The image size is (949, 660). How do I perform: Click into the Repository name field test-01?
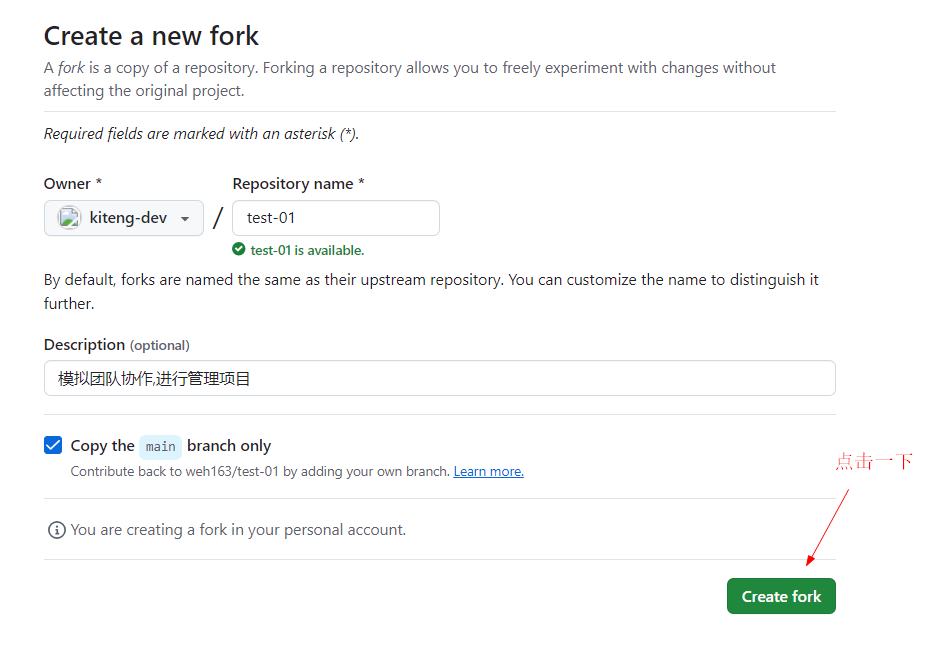336,218
